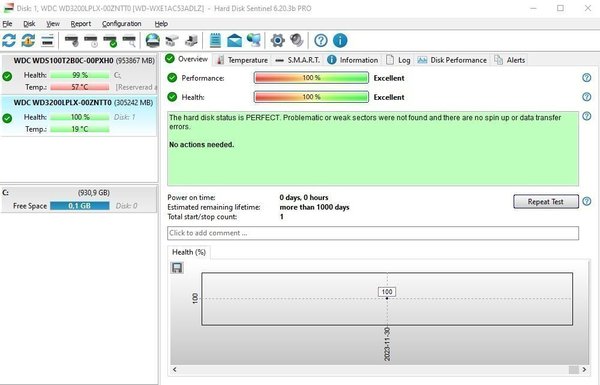
Task: Click the disk with magnifier toolbar icon
Action: (x=129, y=41)
